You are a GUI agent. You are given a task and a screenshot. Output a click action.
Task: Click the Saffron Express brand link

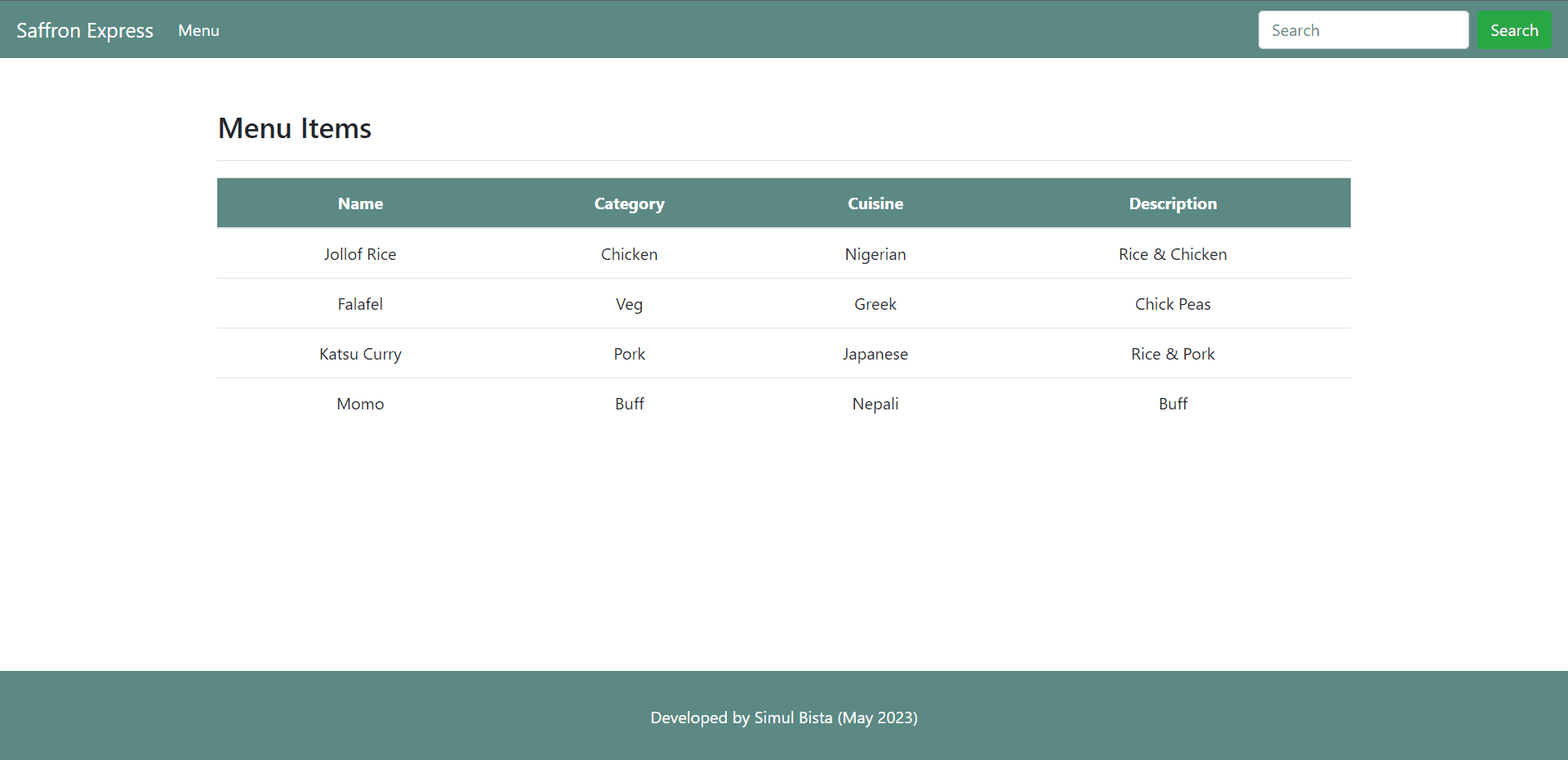click(x=85, y=30)
